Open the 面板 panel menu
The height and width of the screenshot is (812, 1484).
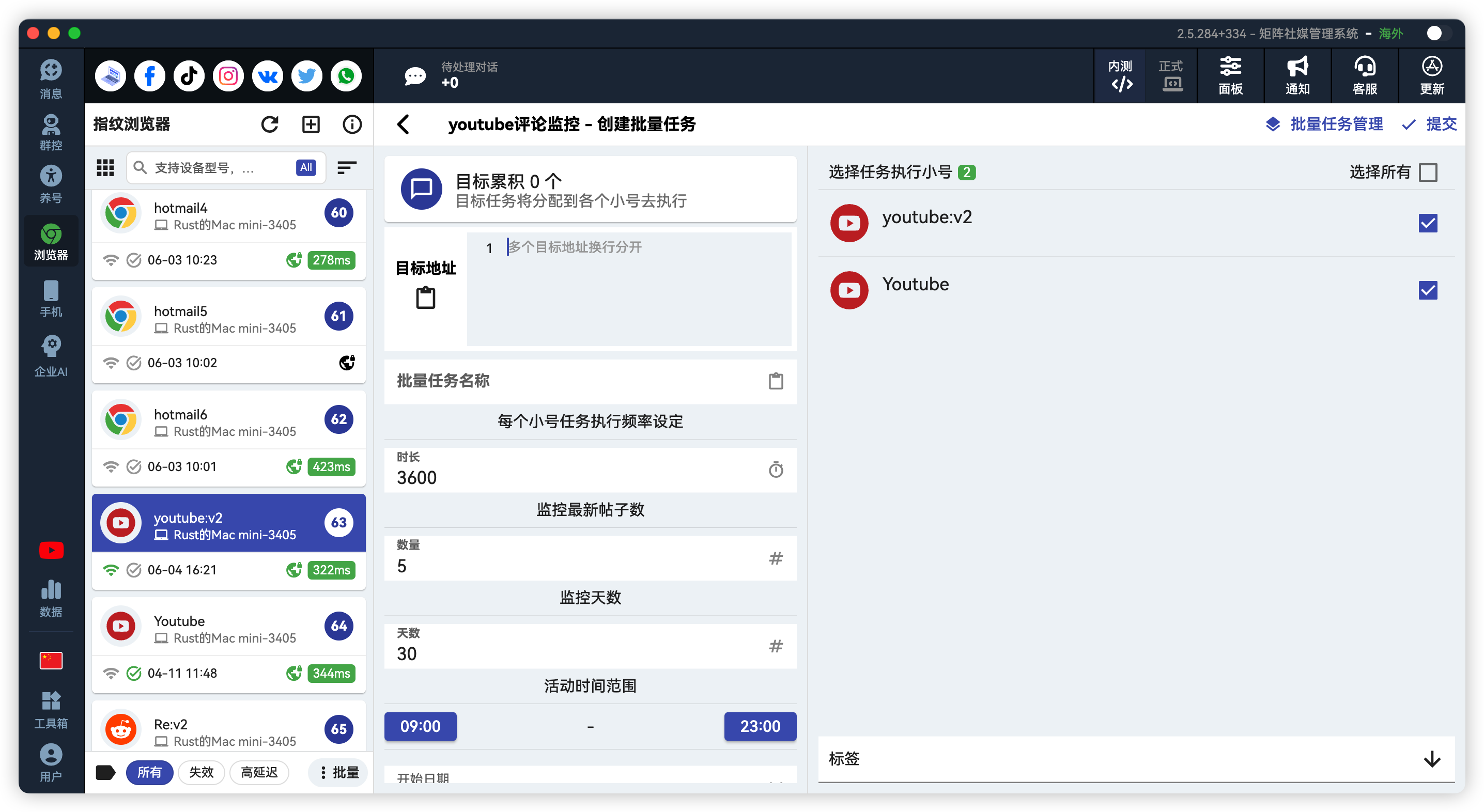click(x=1230, y=75)
